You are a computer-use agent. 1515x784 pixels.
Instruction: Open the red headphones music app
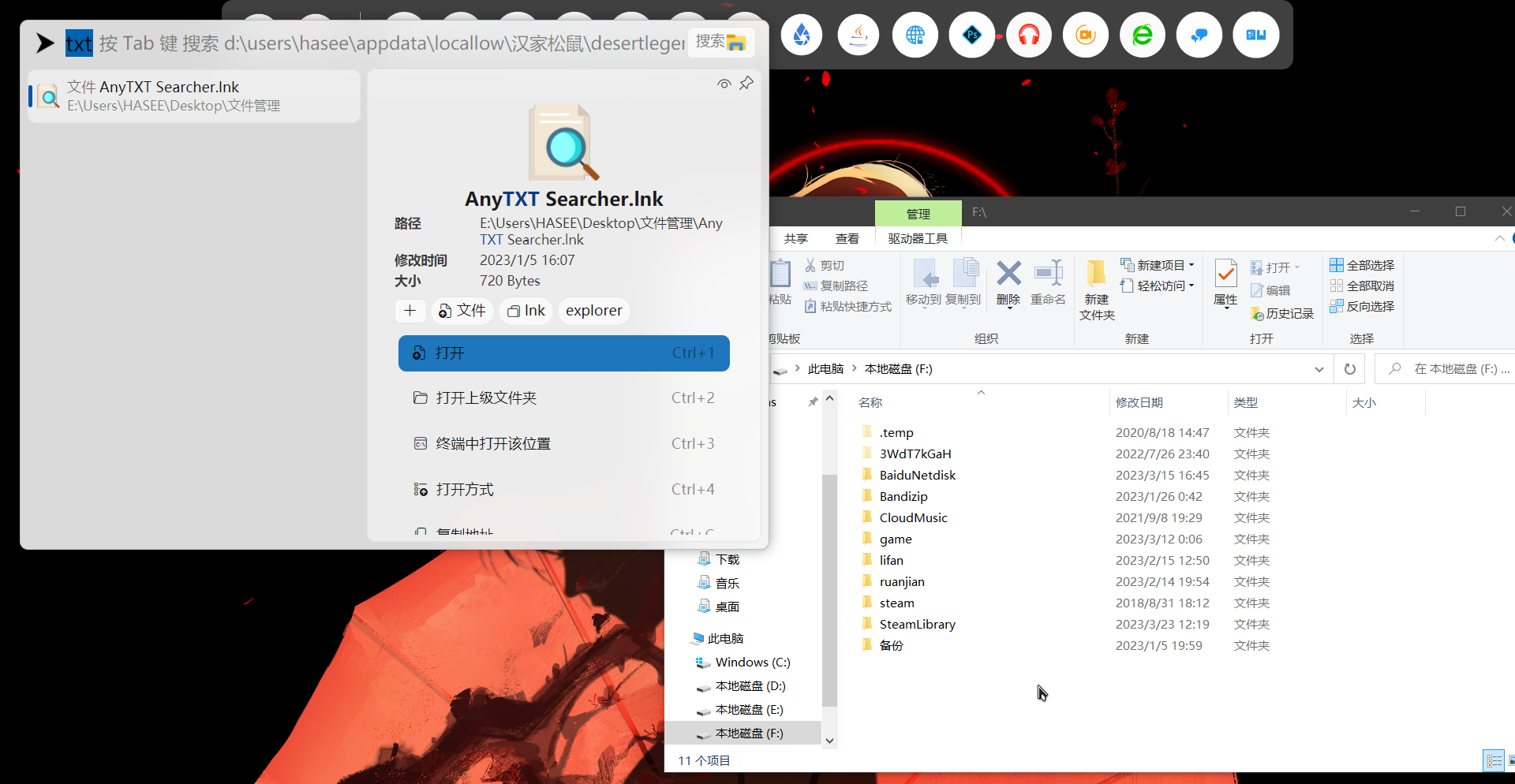coord(1029,35)
